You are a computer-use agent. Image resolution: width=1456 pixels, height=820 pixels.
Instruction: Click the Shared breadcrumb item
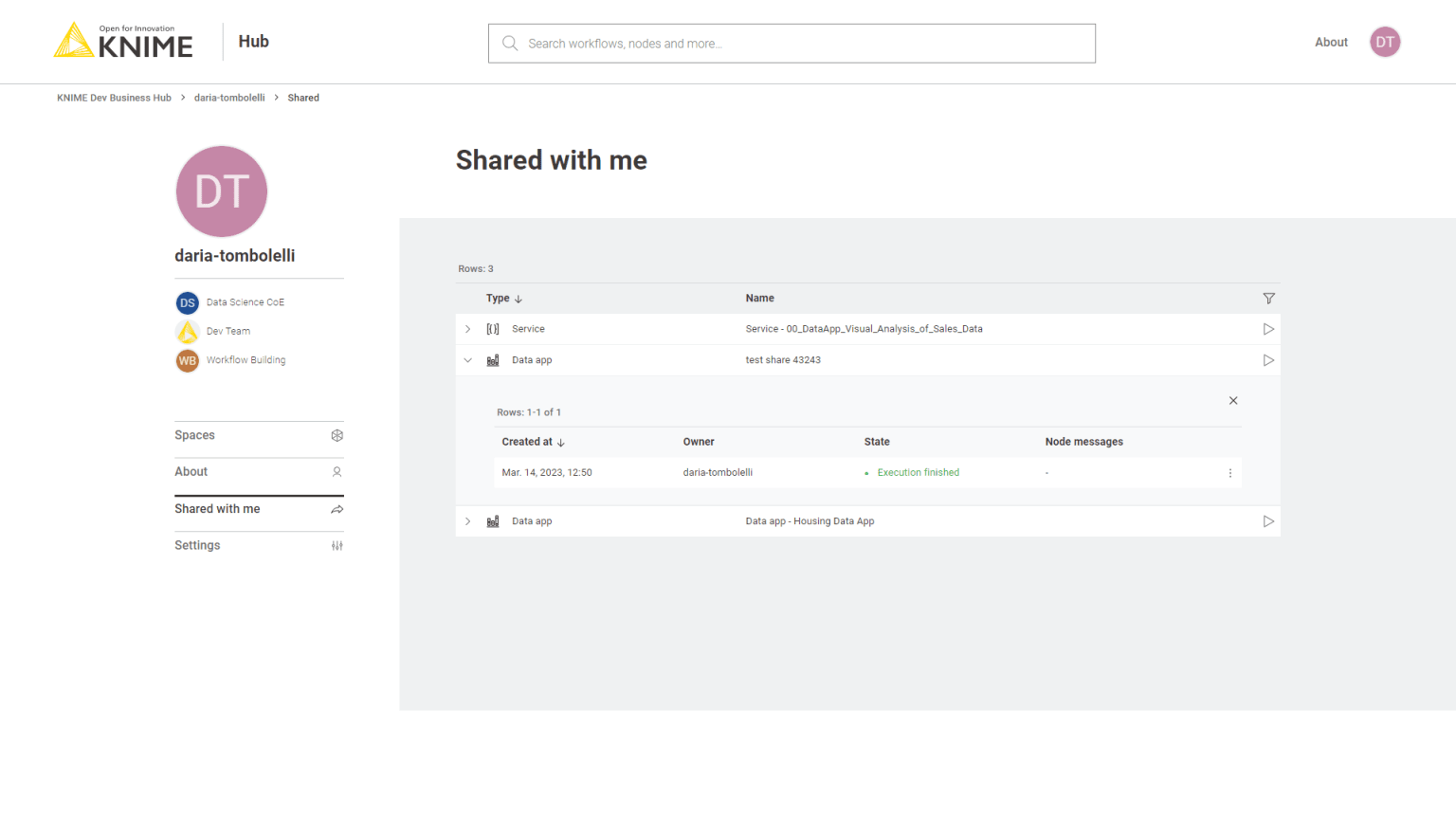click(x=303, y=98)
